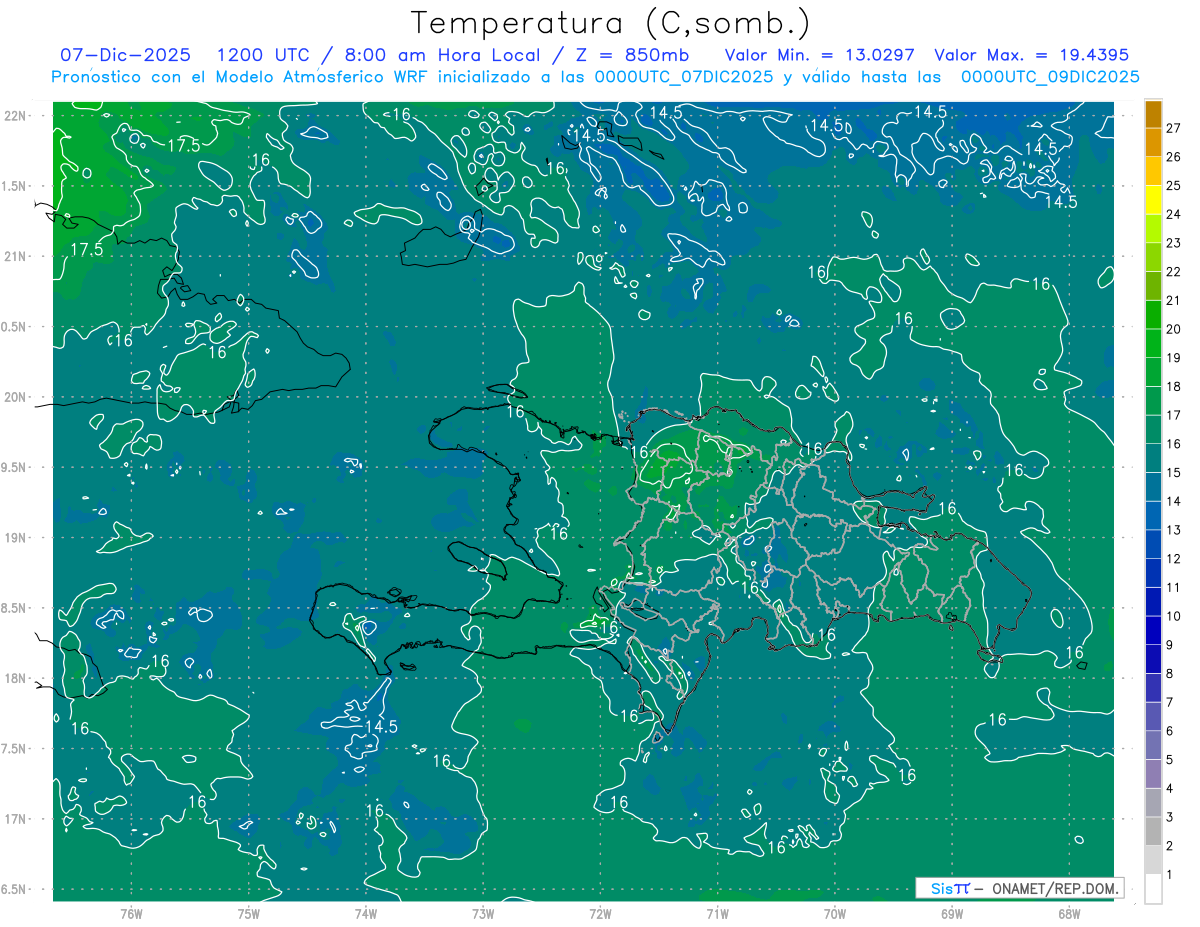The height and width of the screenshot is (927, 1200).
Task: Click the legend value "16" on the color scale
Action: coord(1174,443)
